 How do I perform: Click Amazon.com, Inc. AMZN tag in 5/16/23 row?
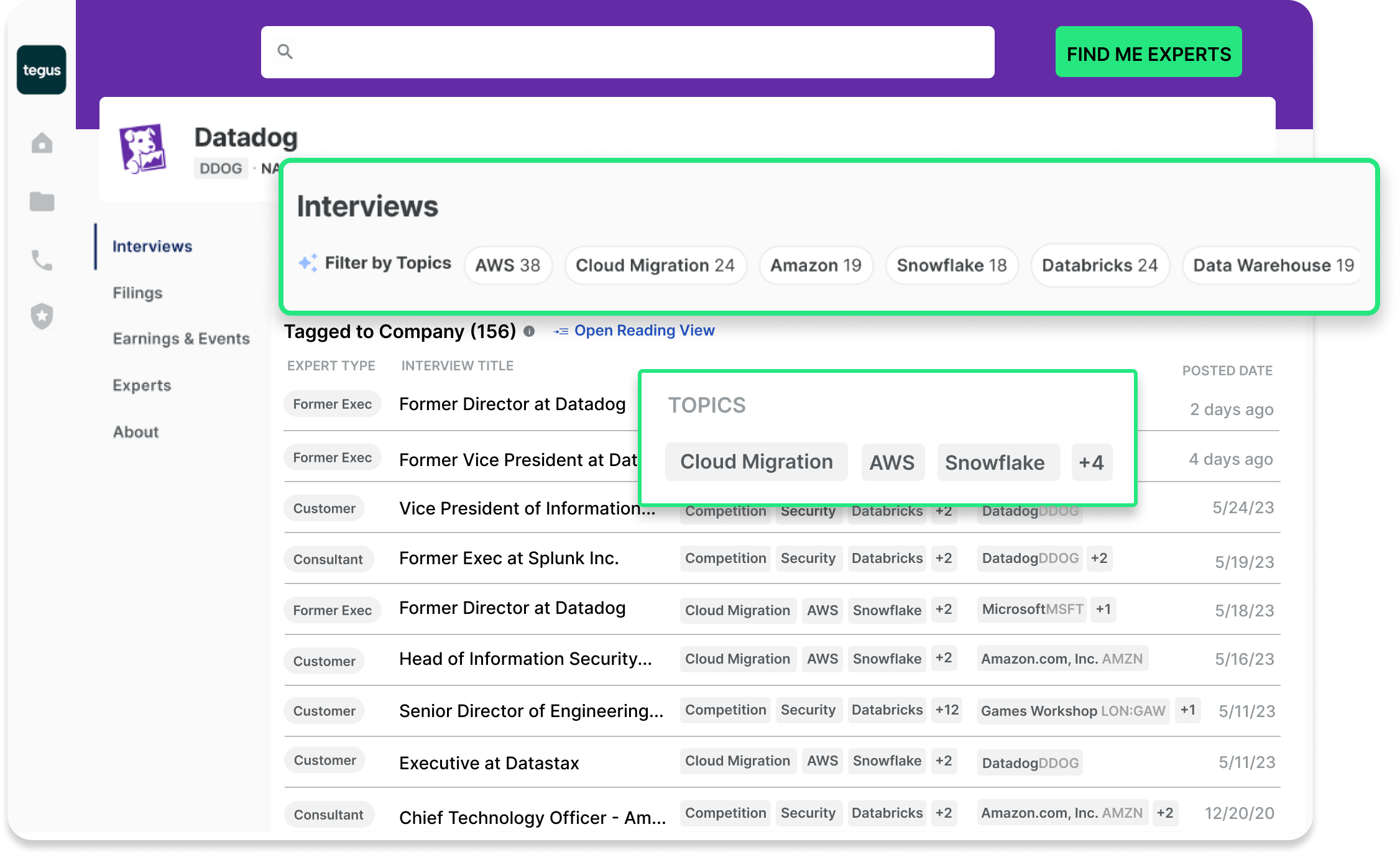1062,659
